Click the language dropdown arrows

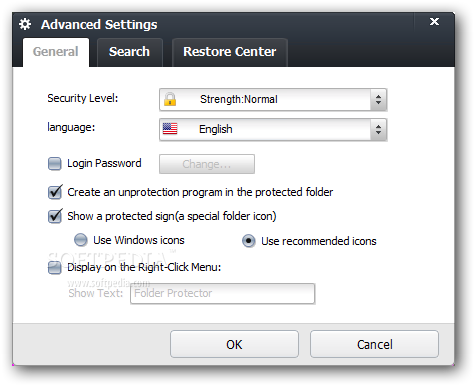[378, 129]
